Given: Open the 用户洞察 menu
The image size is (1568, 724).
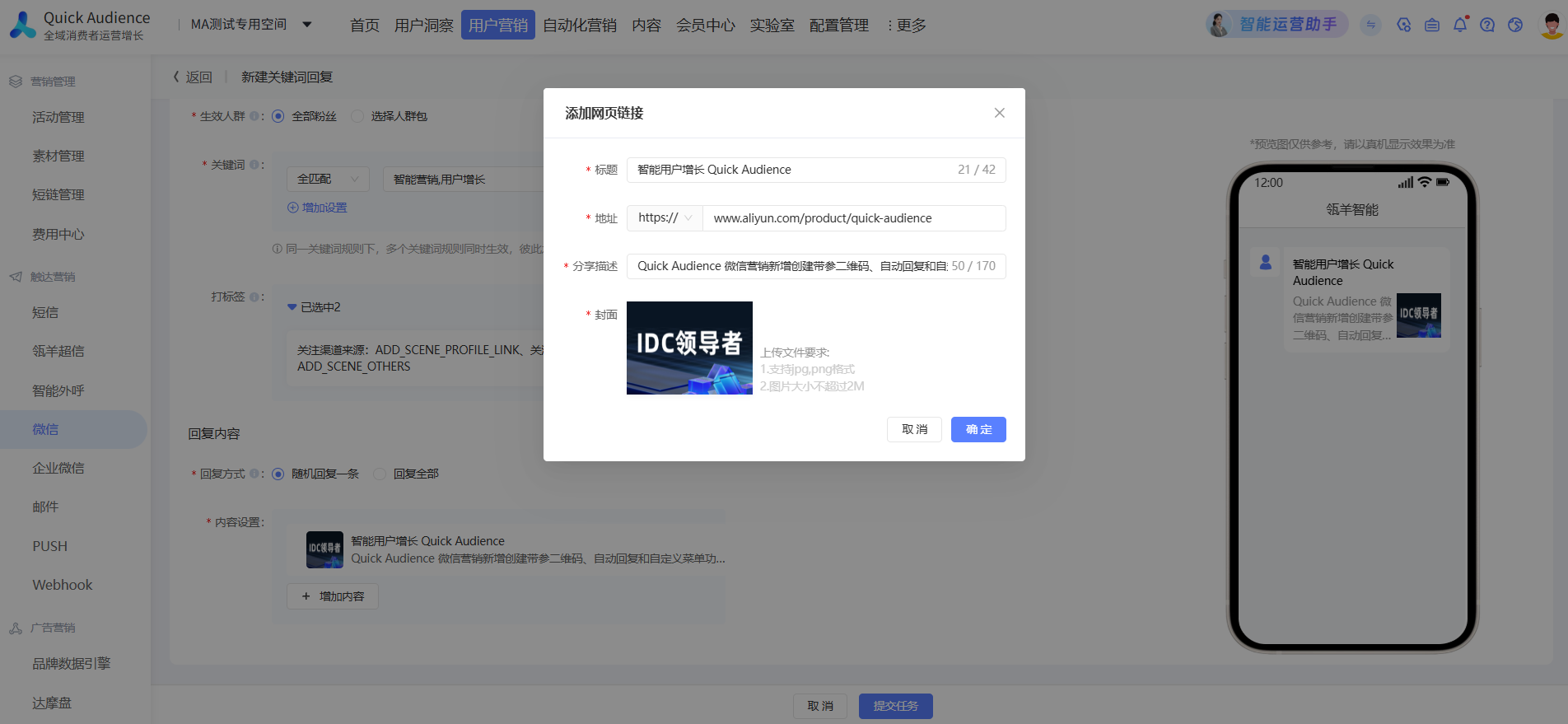Looking at the screenshot, I should [424, 26].
